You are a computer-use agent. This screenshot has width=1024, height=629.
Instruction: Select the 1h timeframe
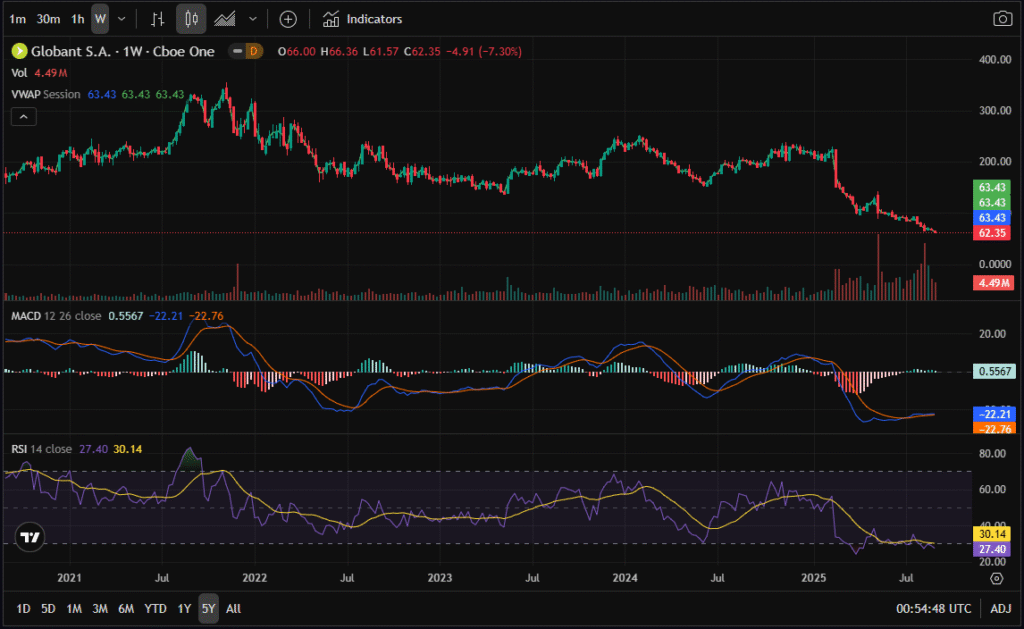(x=77, y=19)
